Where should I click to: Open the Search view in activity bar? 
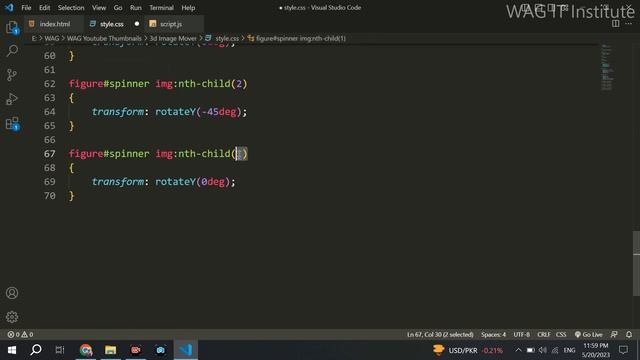pyautogui.click(x=12, y=51)
